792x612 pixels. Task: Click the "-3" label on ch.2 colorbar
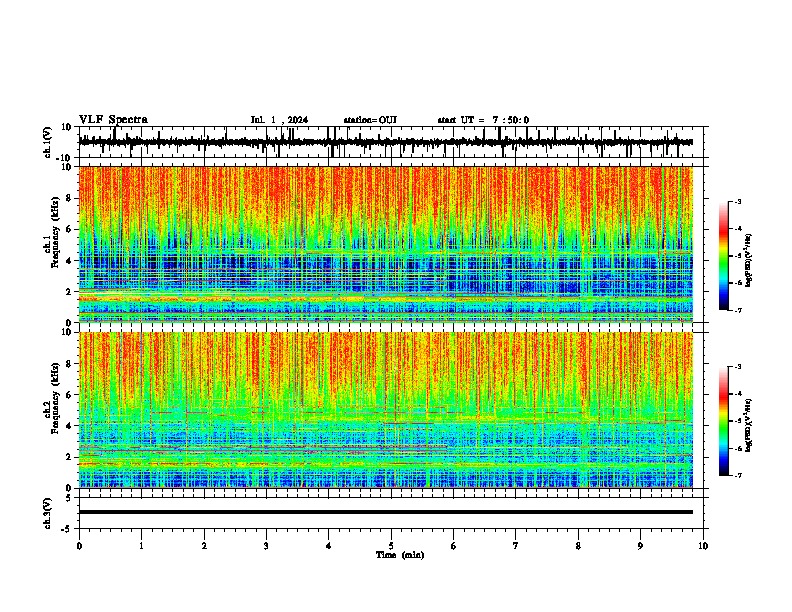738,367
